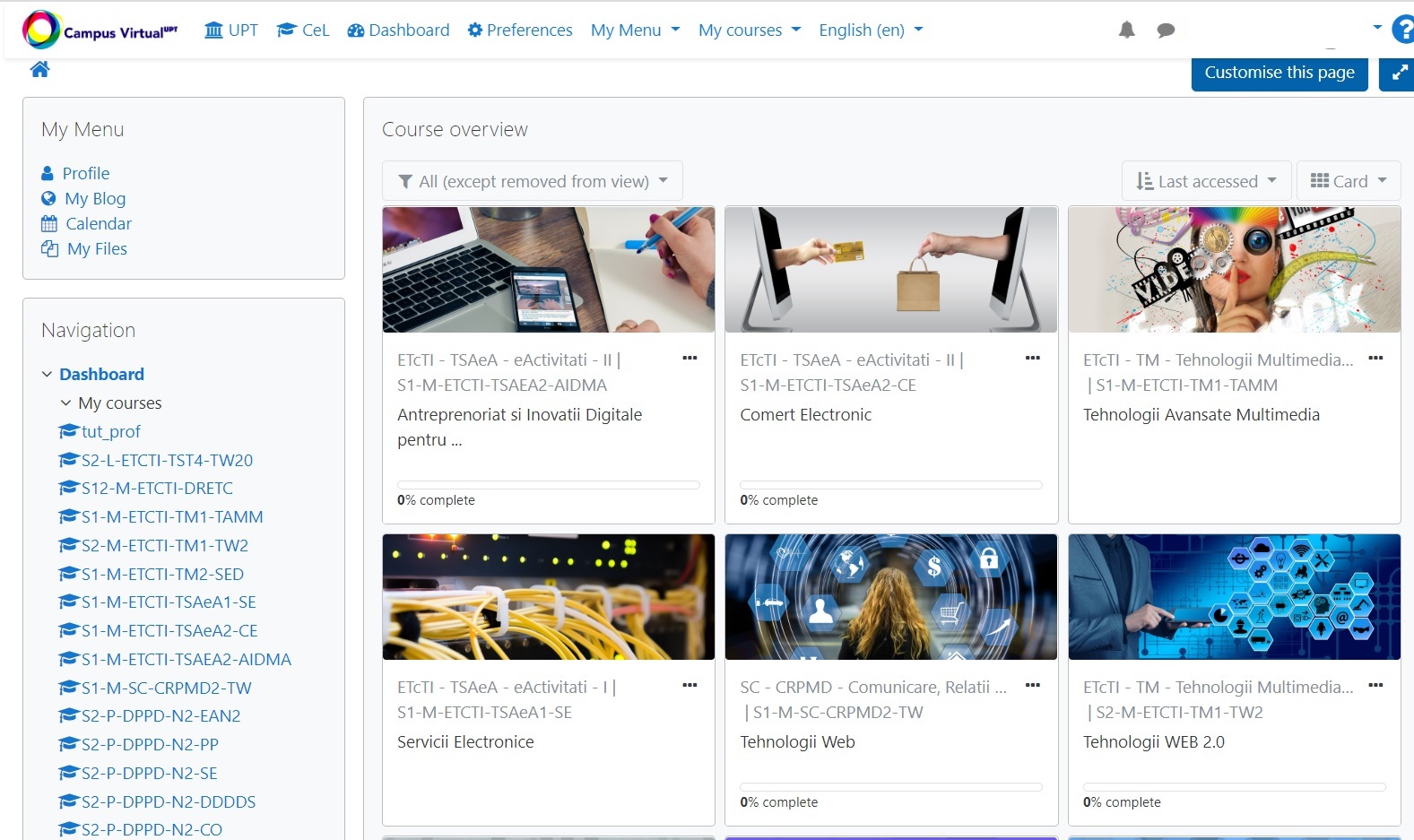
Task: Open the English (en) language menu
Action: click(870, 30)
